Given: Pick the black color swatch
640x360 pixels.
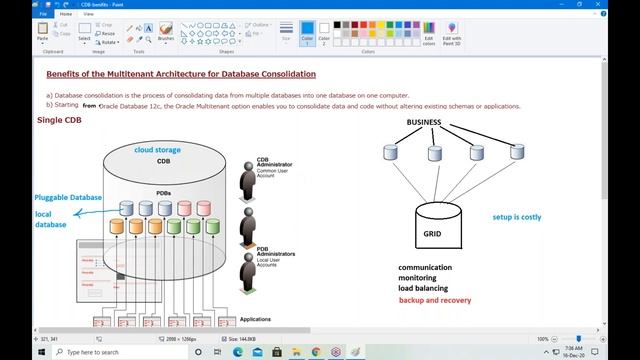Looking at the screenshot, I should pos(337,25).
